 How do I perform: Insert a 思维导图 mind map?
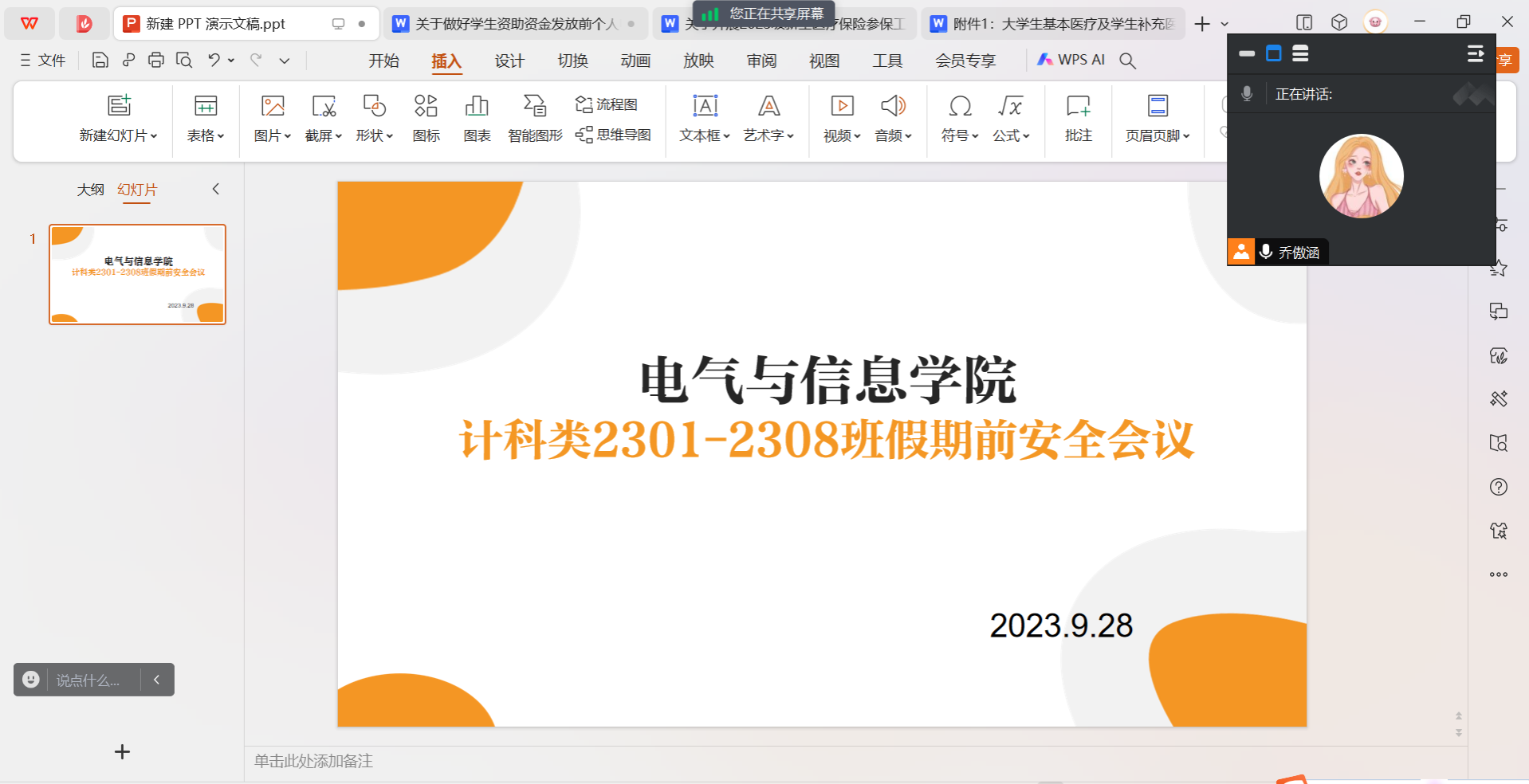coord(613,135)
